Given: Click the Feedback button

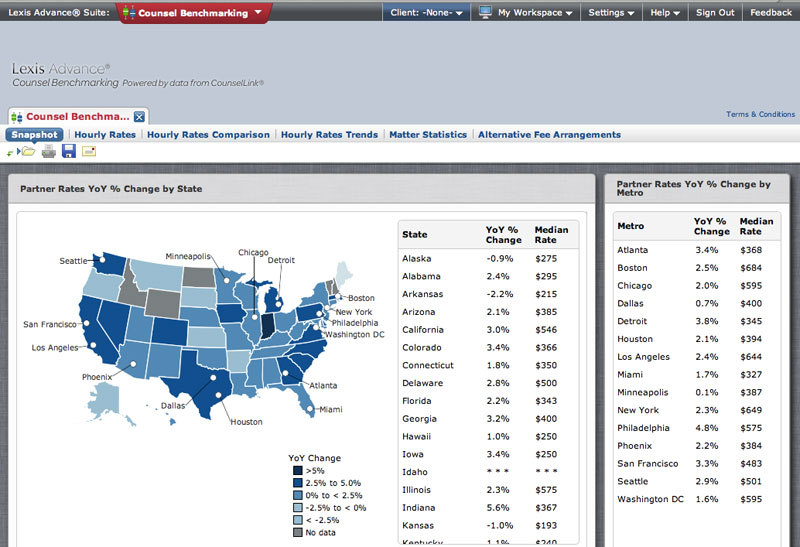Looking at the screenshot, I should 770,13.
